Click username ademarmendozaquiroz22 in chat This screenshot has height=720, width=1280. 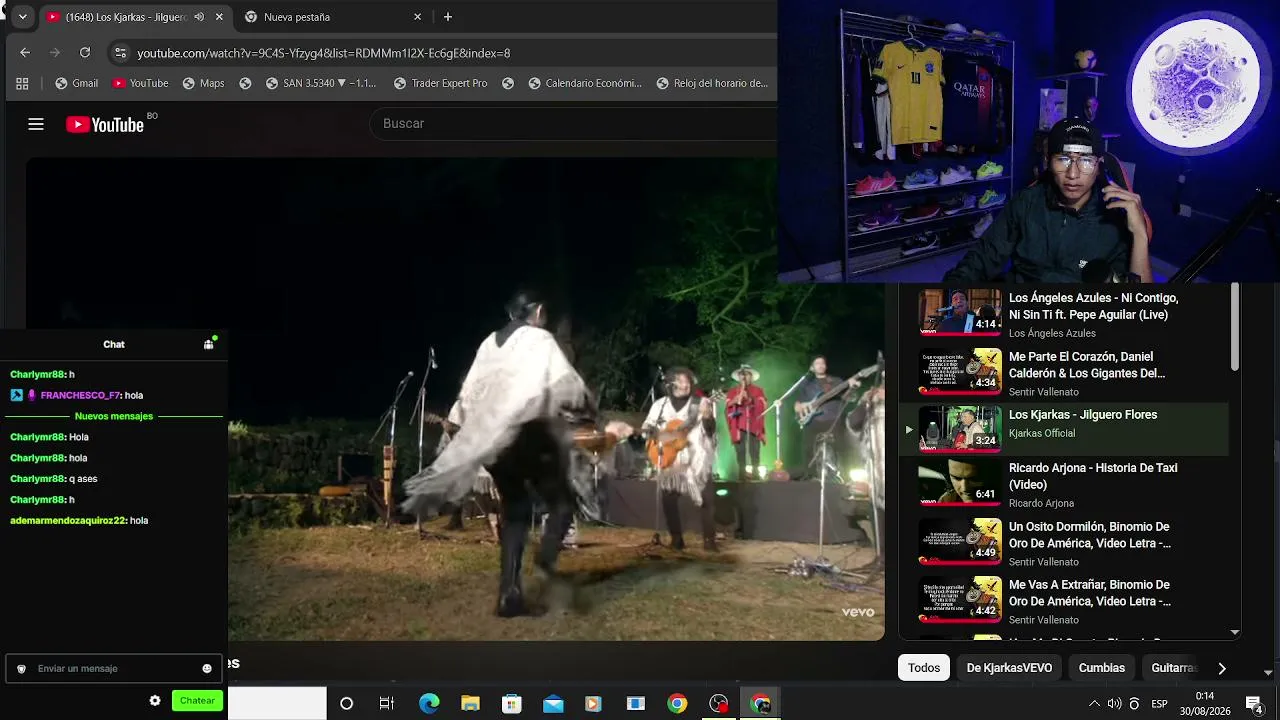point(68,521)
